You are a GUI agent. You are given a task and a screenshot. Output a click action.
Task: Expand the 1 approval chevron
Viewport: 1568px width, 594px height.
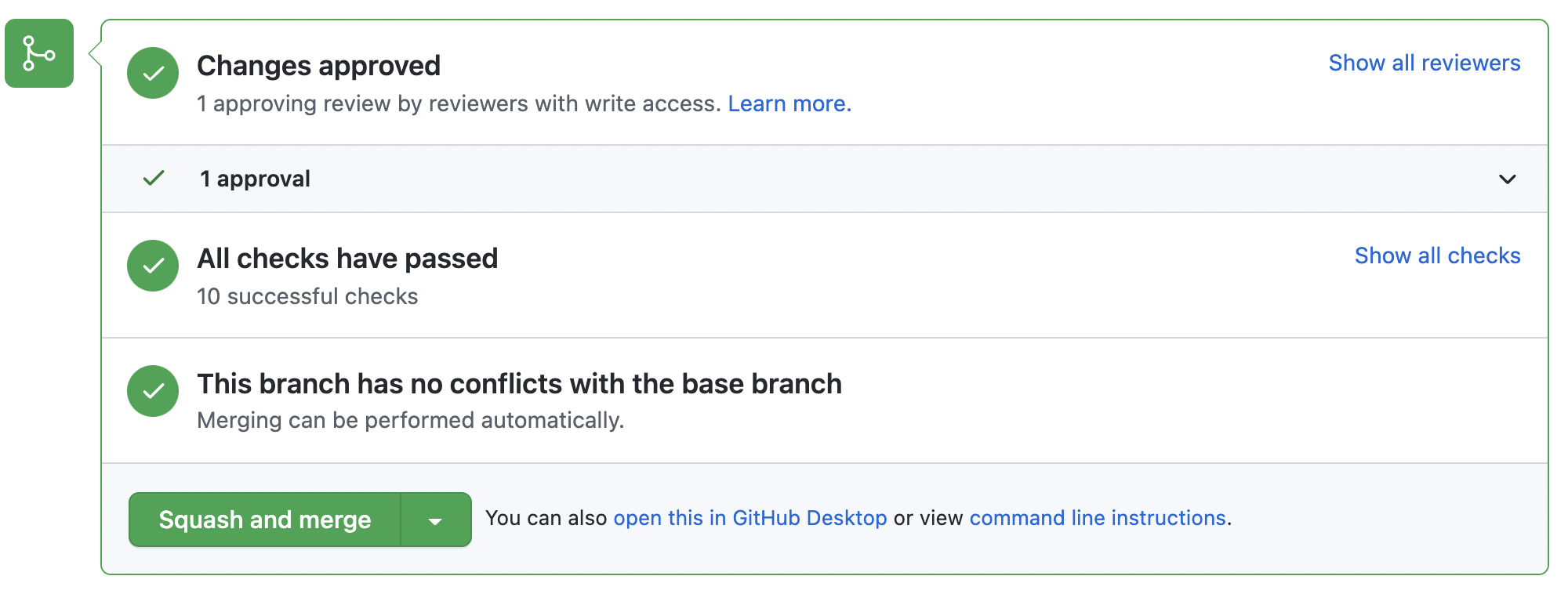point(1507,179)
